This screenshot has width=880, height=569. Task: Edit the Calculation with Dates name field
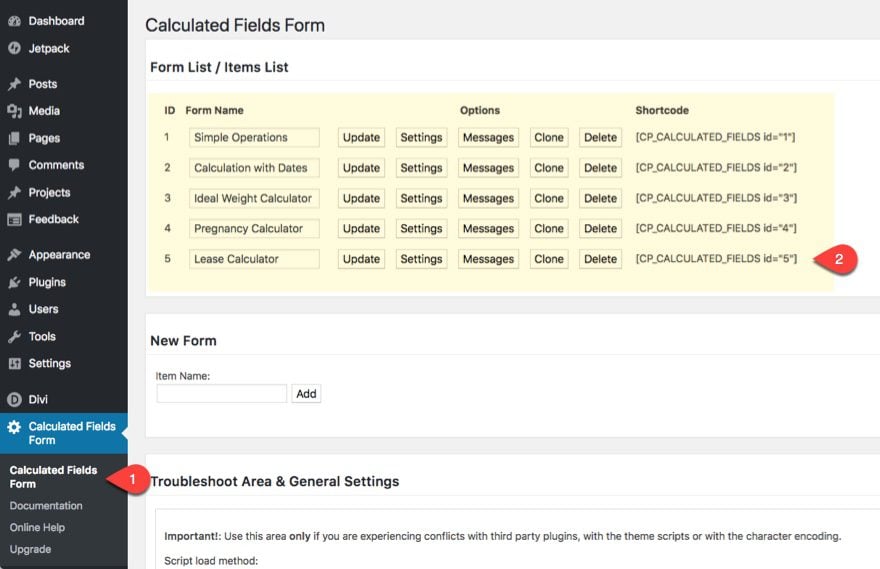point(254,168)
